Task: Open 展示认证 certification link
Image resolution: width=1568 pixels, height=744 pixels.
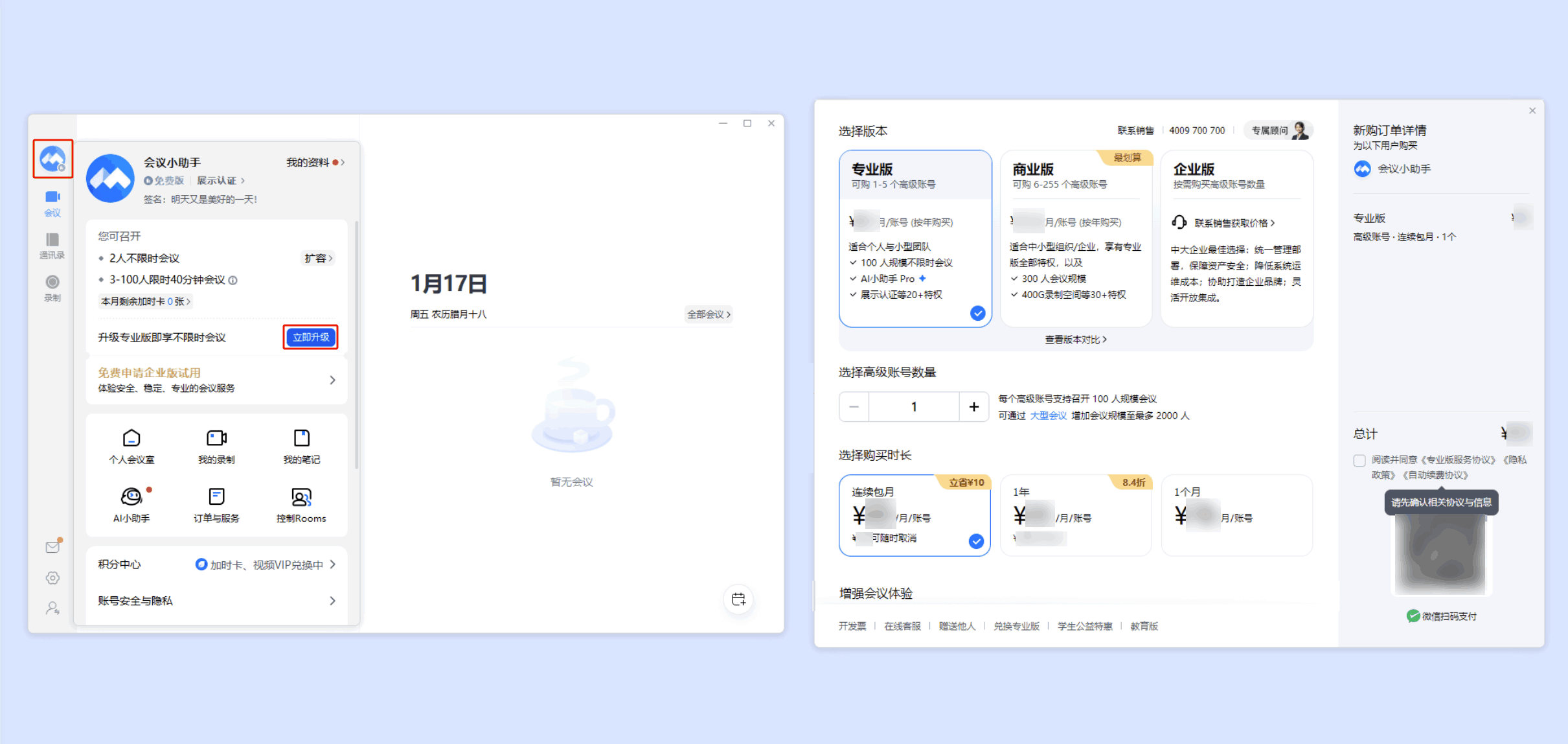Action: click(221, 180)
